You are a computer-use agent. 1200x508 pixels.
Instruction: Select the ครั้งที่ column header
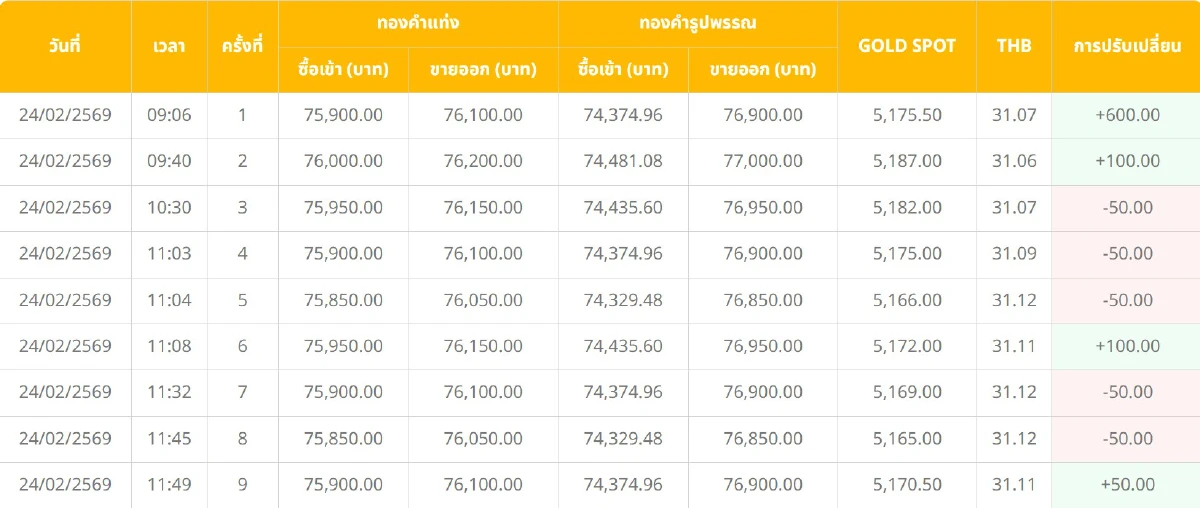pyautogui.click(x=242, y=46)
